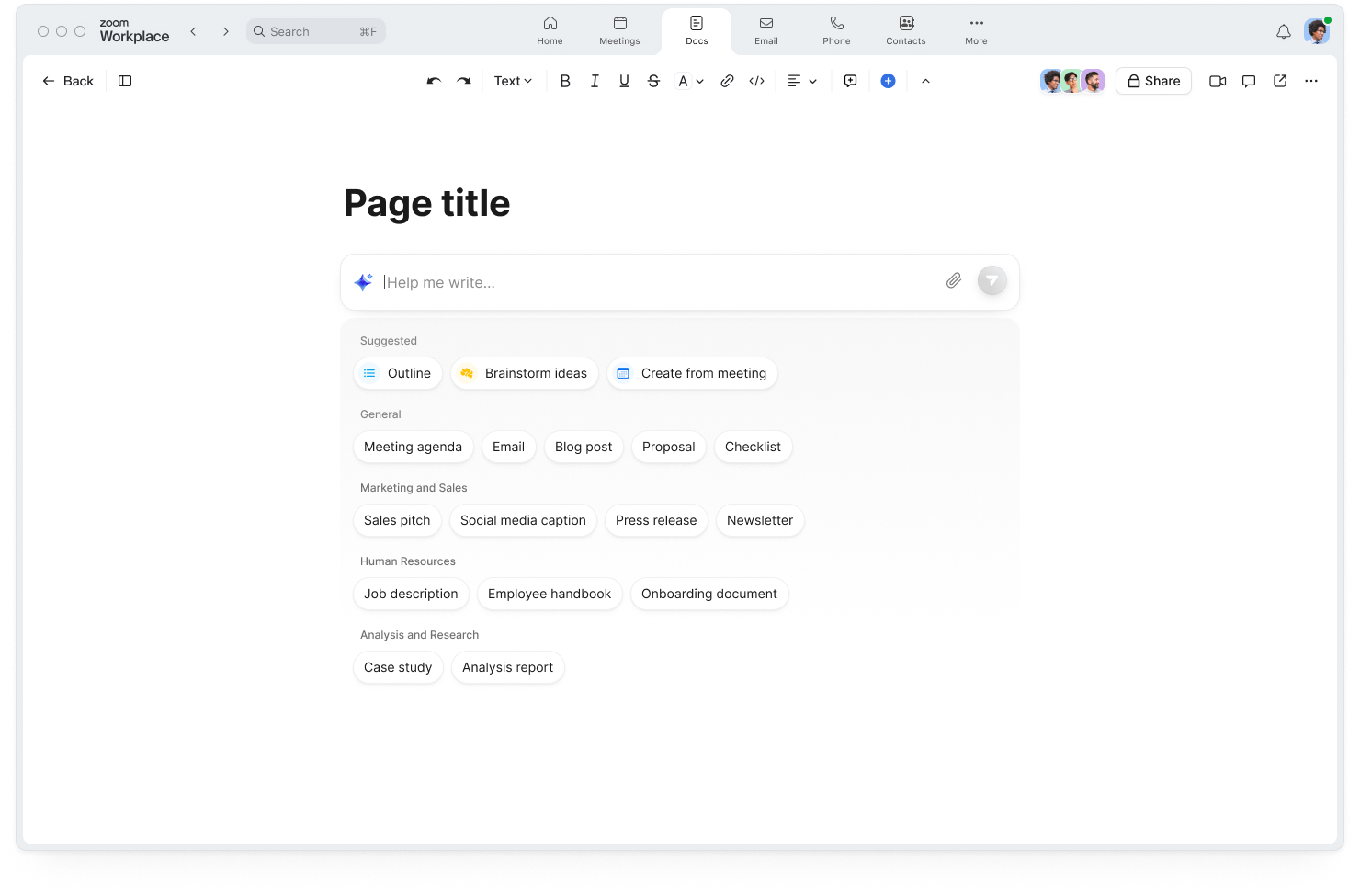The image size is (1360, 896).
Task: Expand the alignment options dropdown
Action: tap(812, 81)
